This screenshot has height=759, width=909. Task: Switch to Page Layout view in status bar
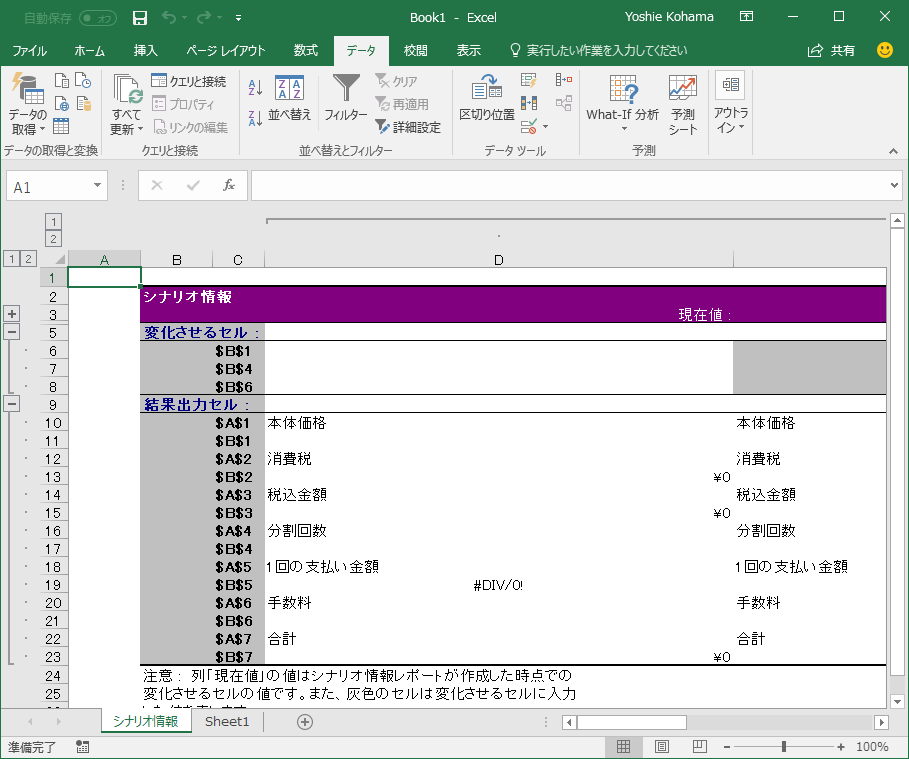pos(661,747)
